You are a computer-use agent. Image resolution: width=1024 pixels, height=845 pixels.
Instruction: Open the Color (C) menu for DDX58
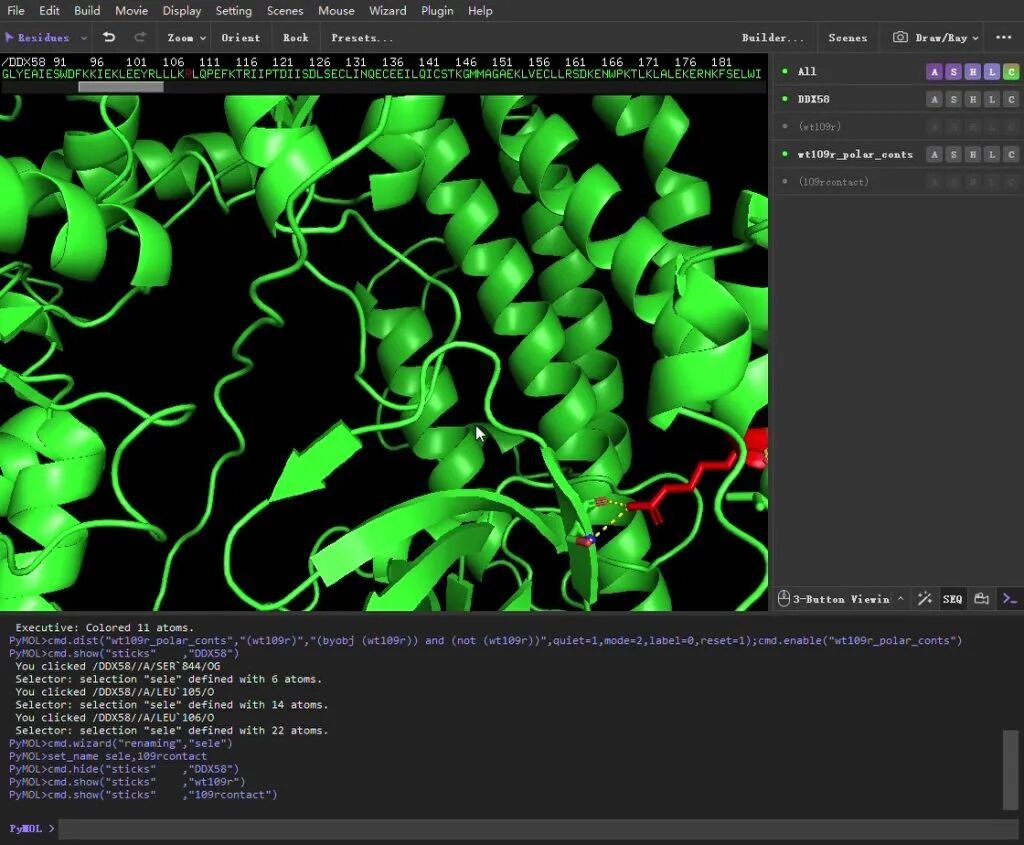click(x=1011, y=99)
